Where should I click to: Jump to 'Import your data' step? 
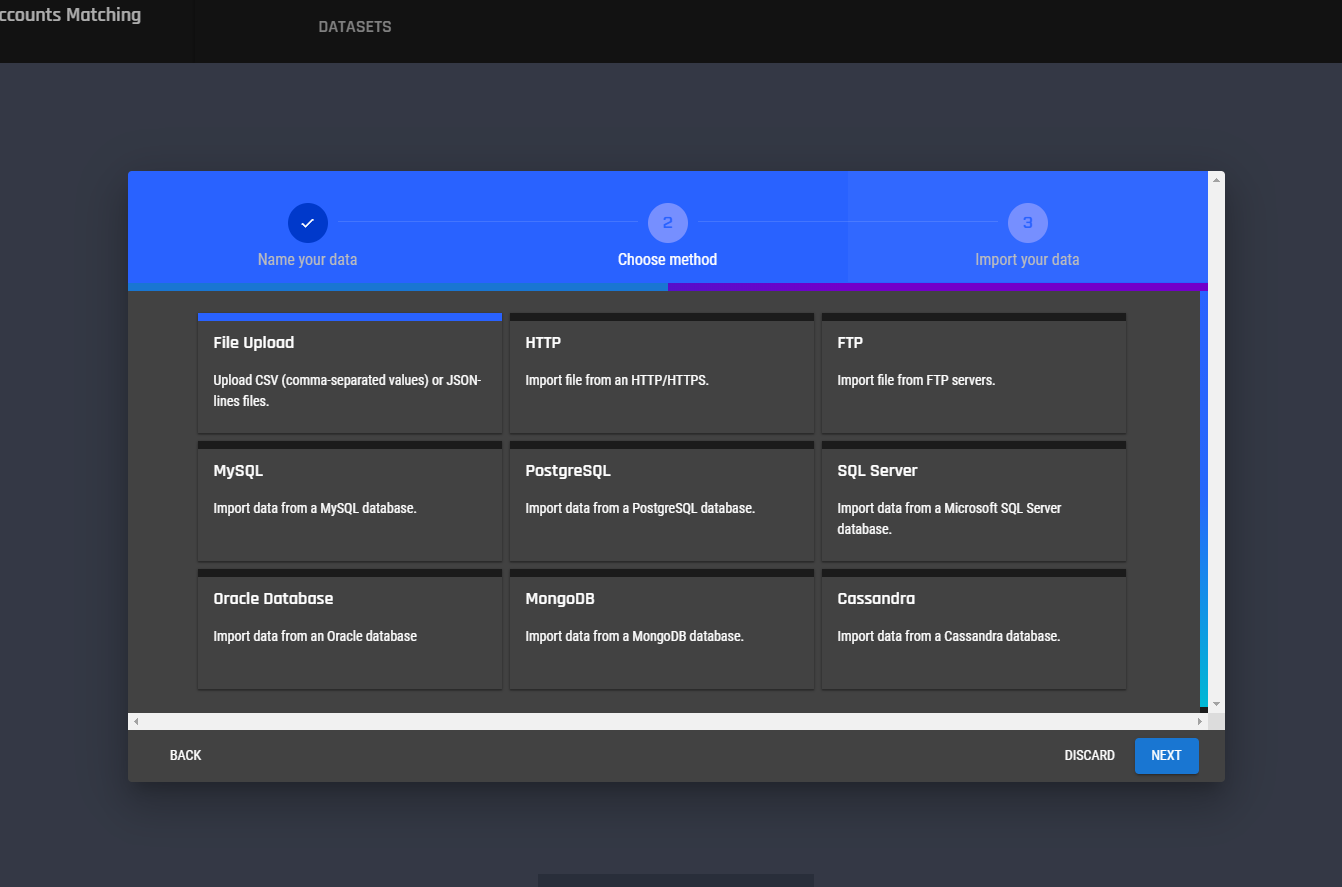point(1027,259)
